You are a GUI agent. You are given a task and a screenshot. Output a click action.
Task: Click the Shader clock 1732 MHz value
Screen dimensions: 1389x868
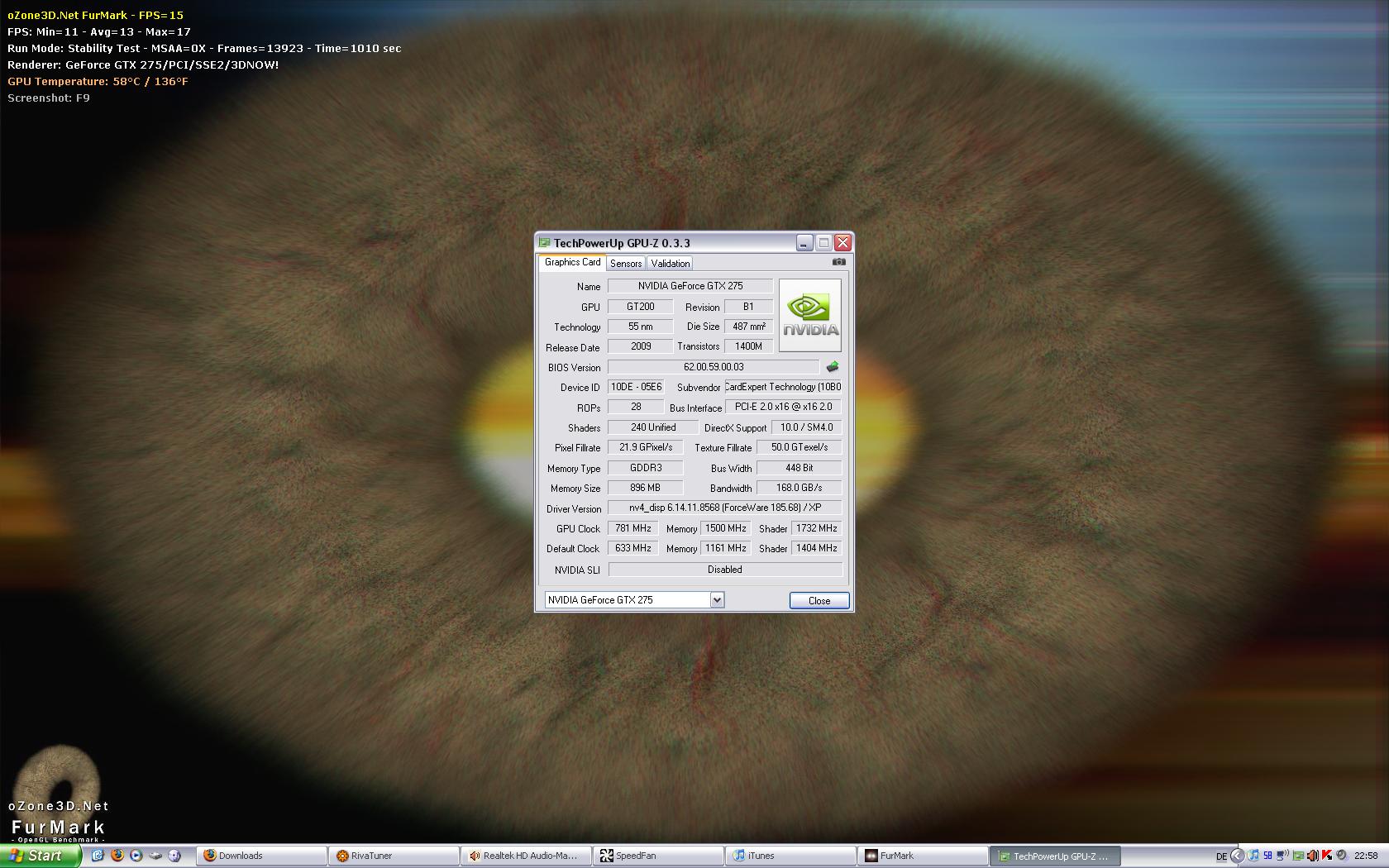tap(816, 528)
